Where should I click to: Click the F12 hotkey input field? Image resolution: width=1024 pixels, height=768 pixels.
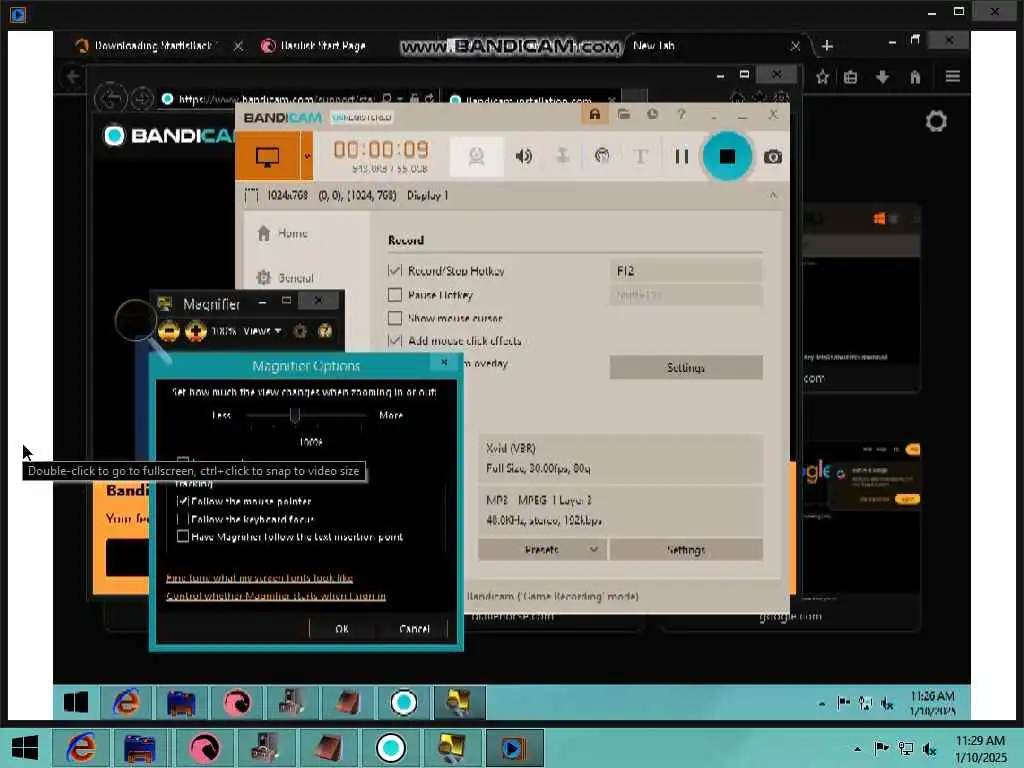(686, 270)
